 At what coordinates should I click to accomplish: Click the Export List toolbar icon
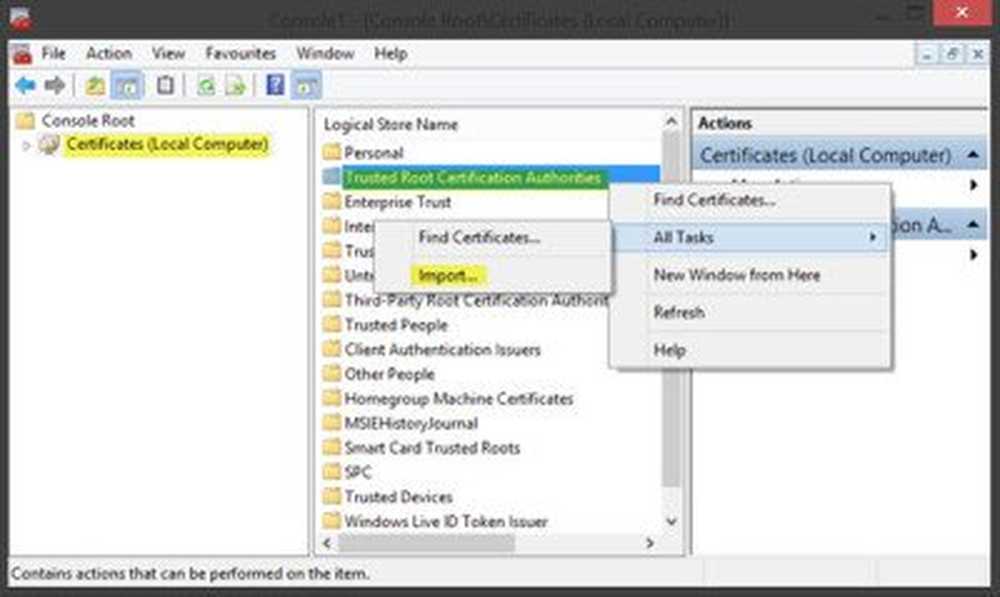pos(235,85)
